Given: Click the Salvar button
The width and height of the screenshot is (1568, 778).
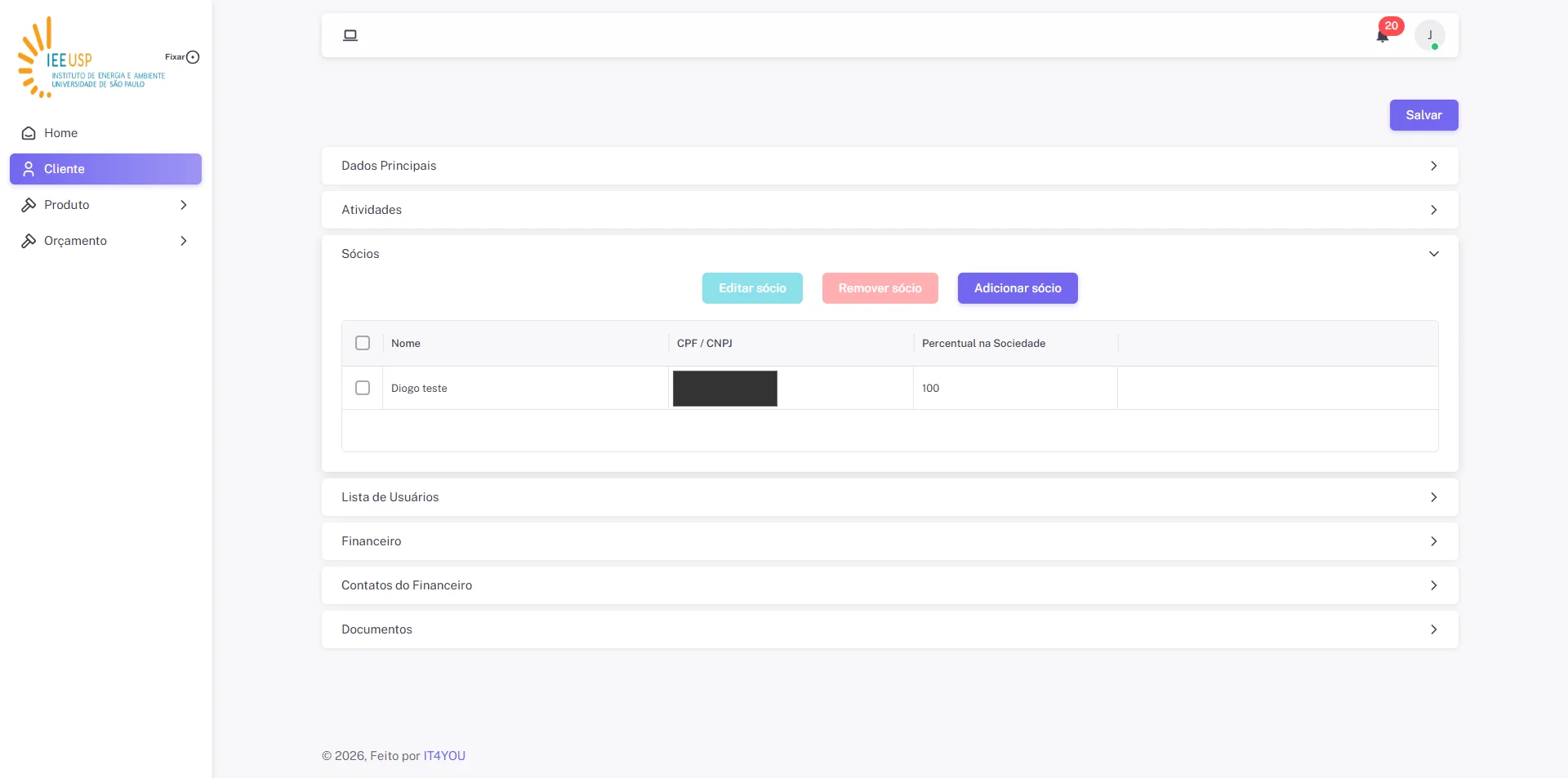Looking at the screenshot, I should pyautogui.click(x=1423, y=115).
